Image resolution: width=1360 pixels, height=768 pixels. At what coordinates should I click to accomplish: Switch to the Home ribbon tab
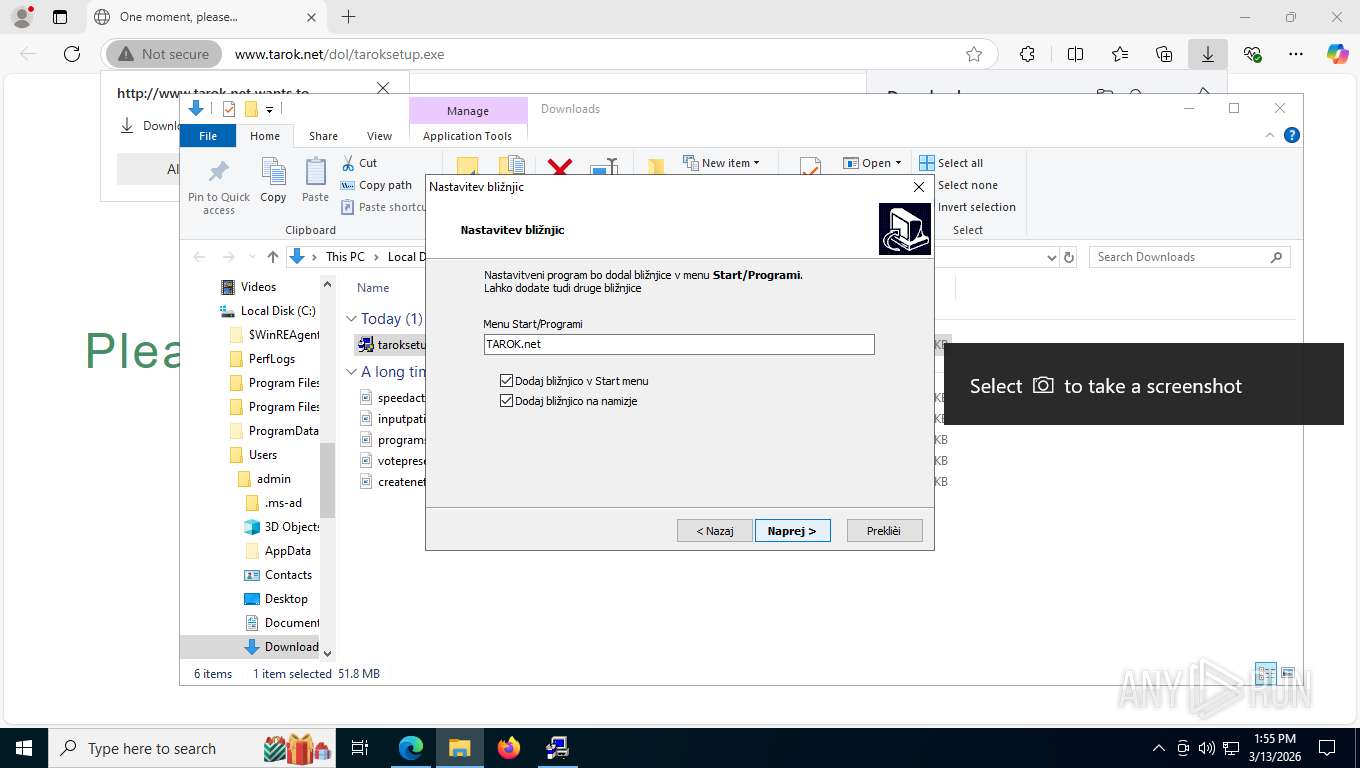[x=265, y=136]
